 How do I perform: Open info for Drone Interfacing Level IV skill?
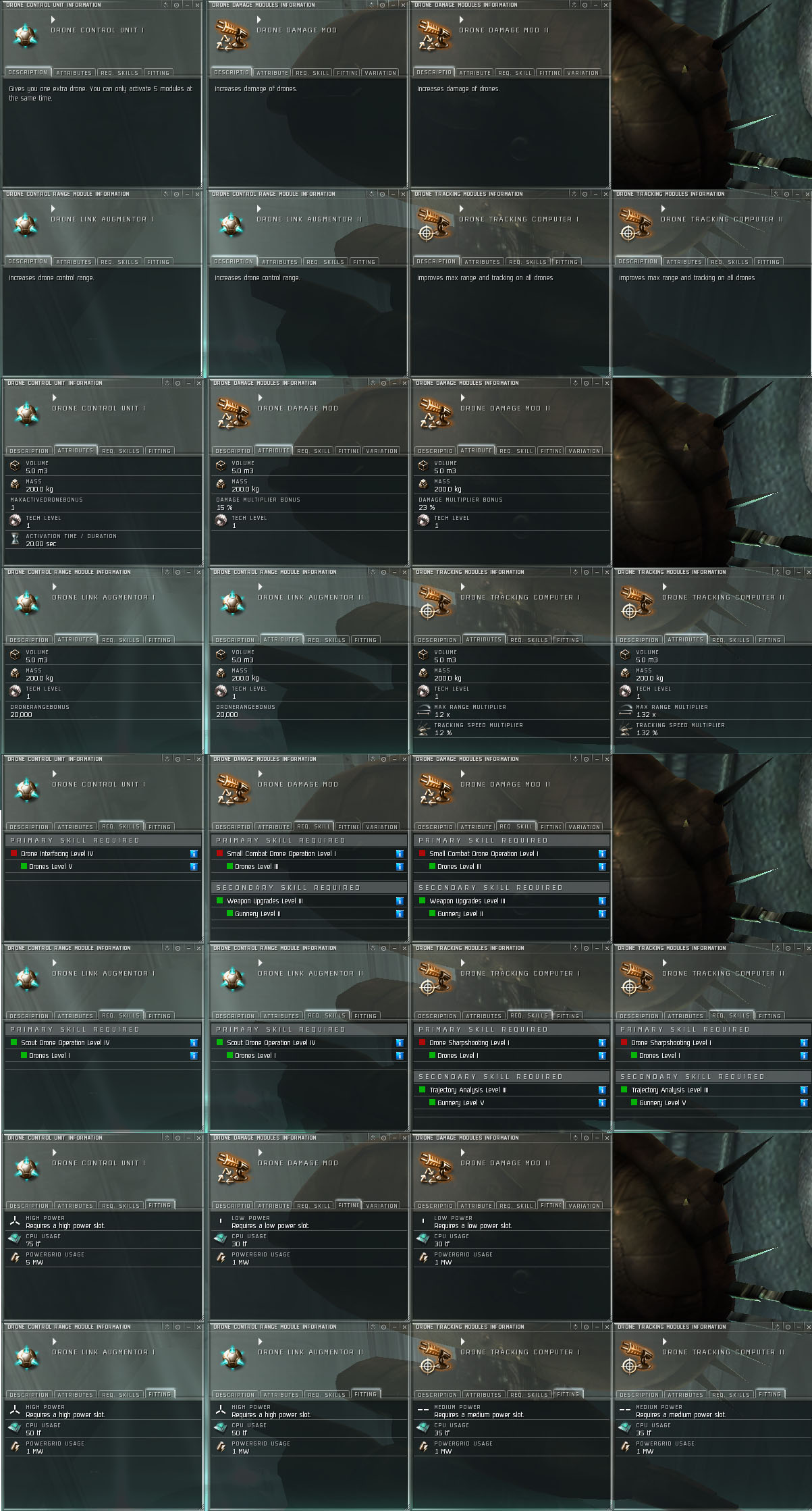[x=194, y=853]
